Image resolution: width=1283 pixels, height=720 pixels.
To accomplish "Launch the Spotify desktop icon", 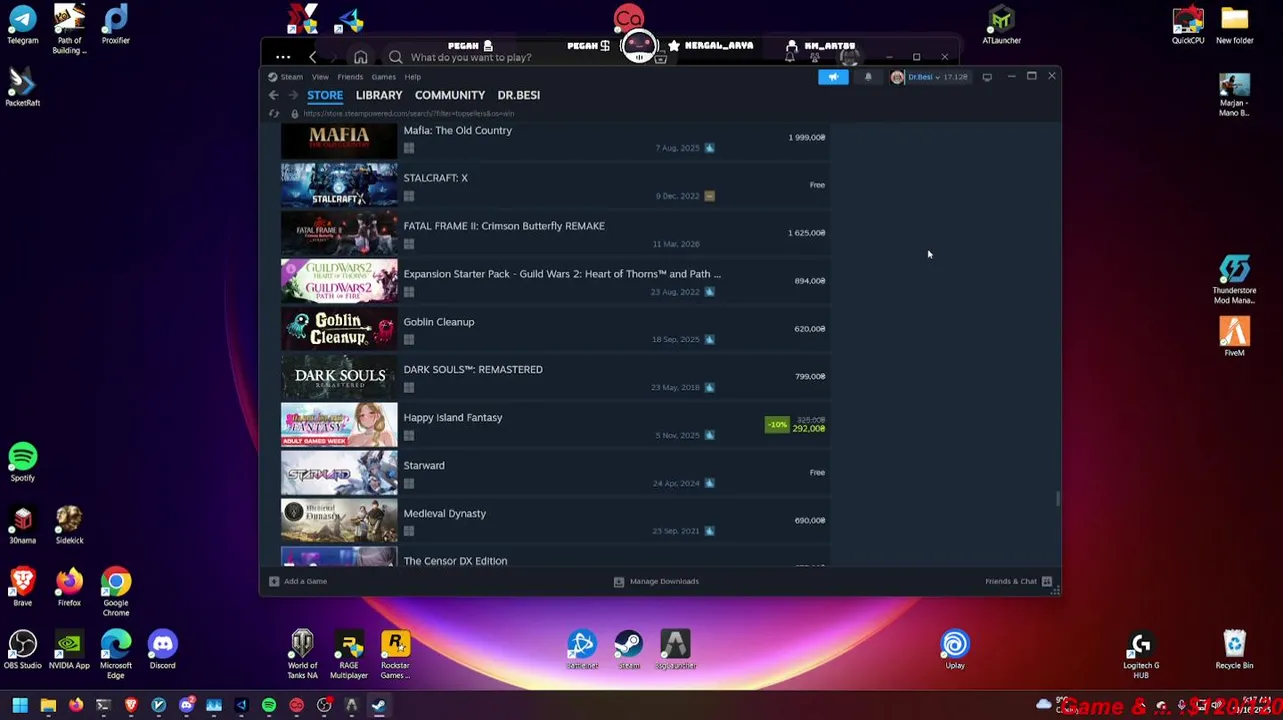I will pyautogui.click(x=22, y=463).
